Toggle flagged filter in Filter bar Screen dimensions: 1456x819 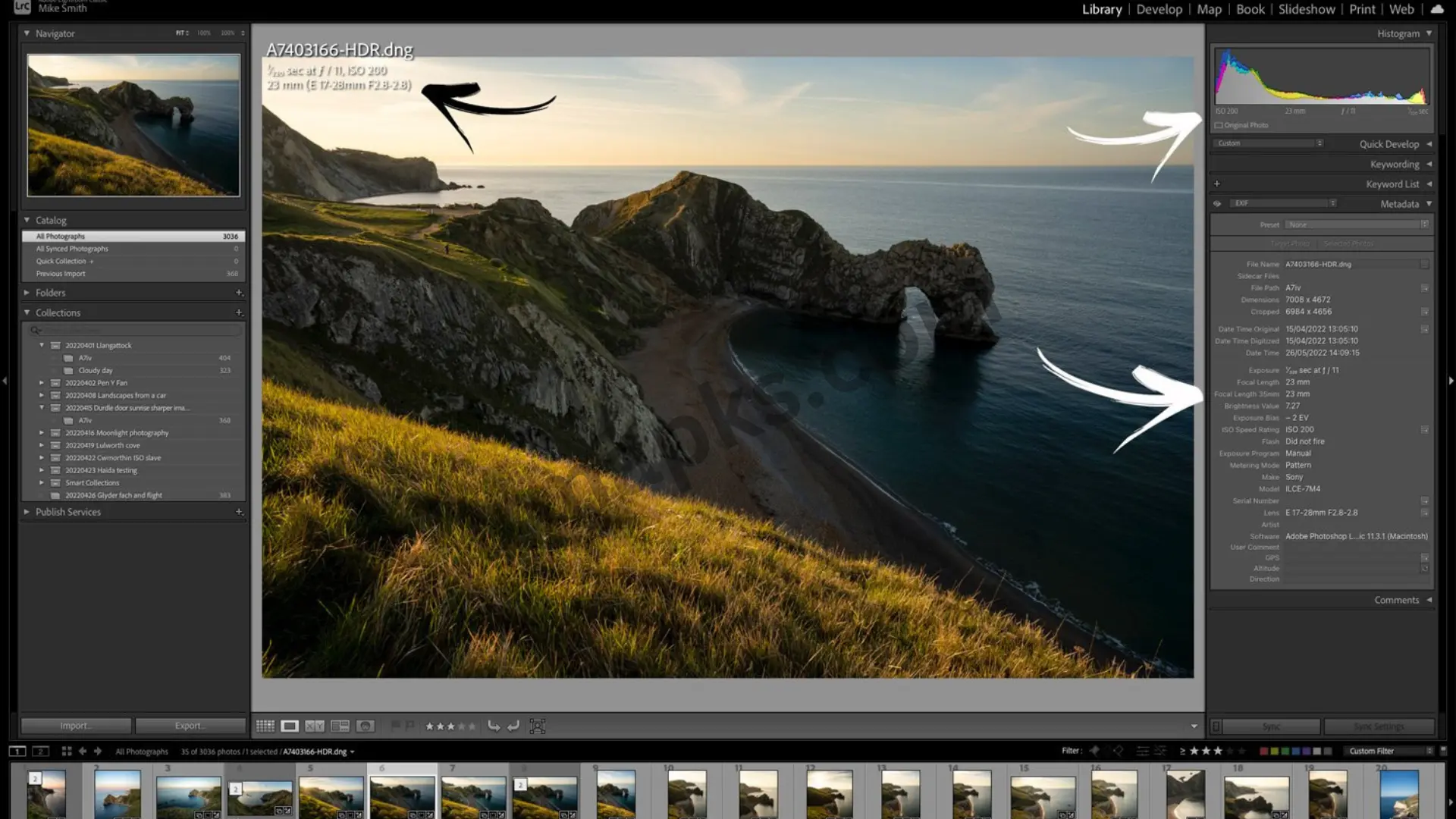pyautogui.click(x=1094, y=751)
